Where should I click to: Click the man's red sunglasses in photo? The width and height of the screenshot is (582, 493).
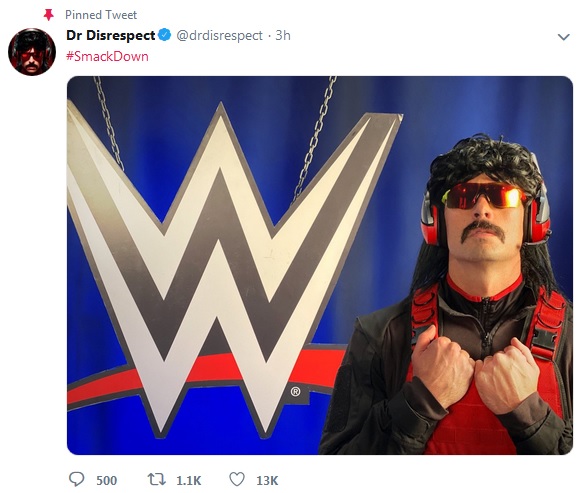[x=484, y=195]
